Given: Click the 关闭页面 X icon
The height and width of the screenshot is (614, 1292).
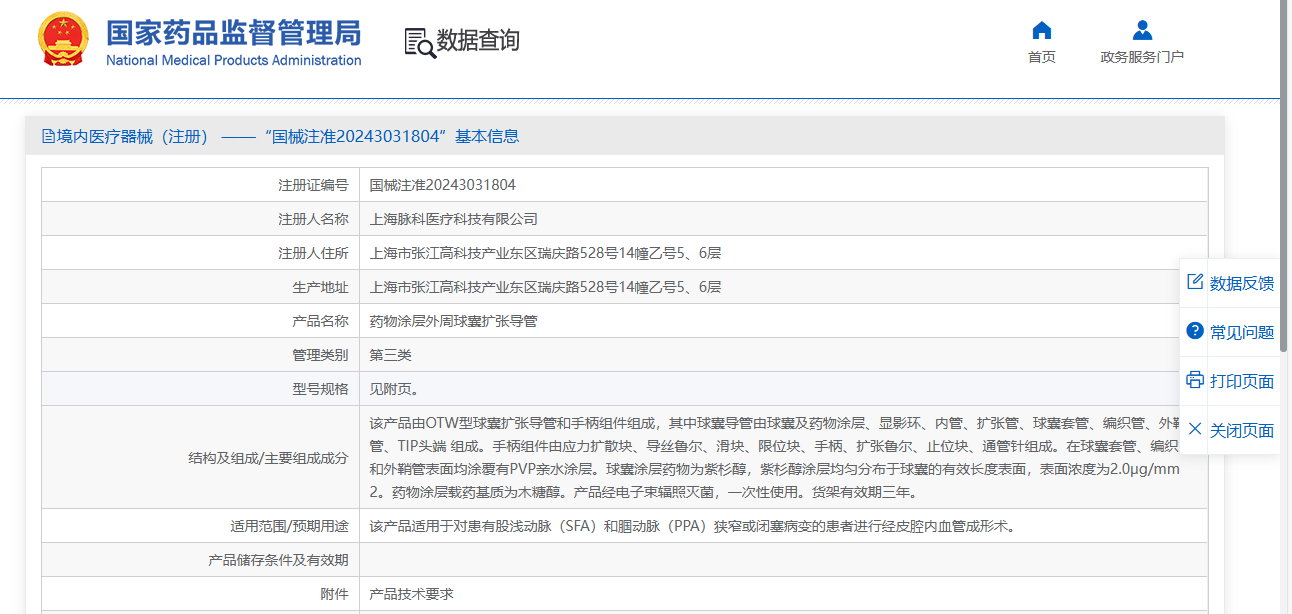Looking at the screenshot, I should tap(1195, 429).
